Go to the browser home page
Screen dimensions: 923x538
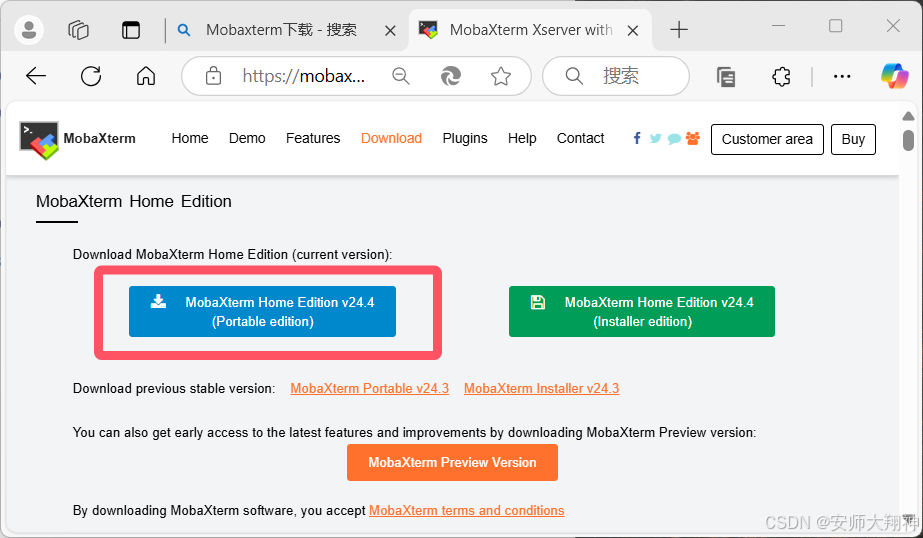point(145,76)
